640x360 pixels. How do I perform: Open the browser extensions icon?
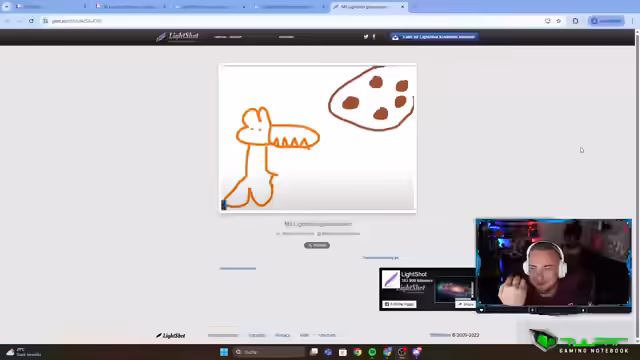576,21
